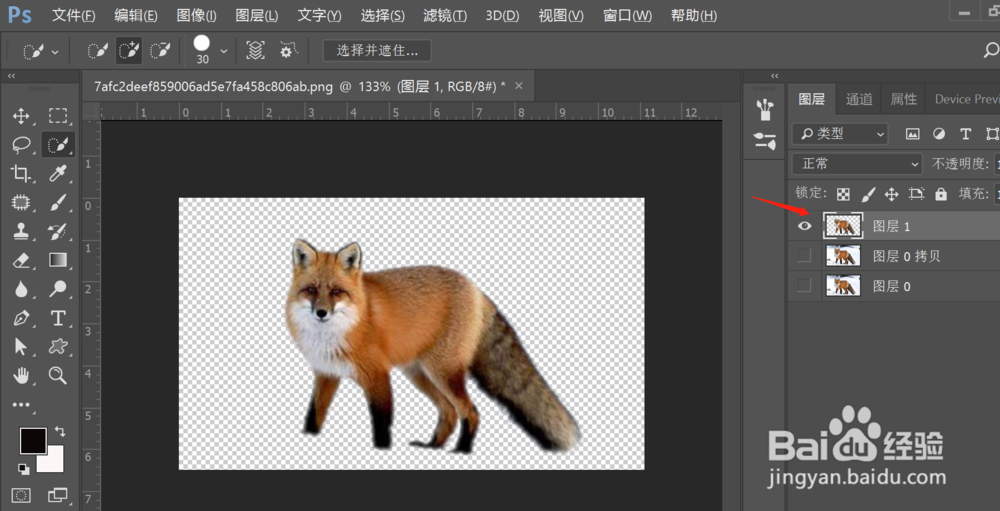Click the lock all icon
This screenshot has width=1000, height=511.
point(941,194)
